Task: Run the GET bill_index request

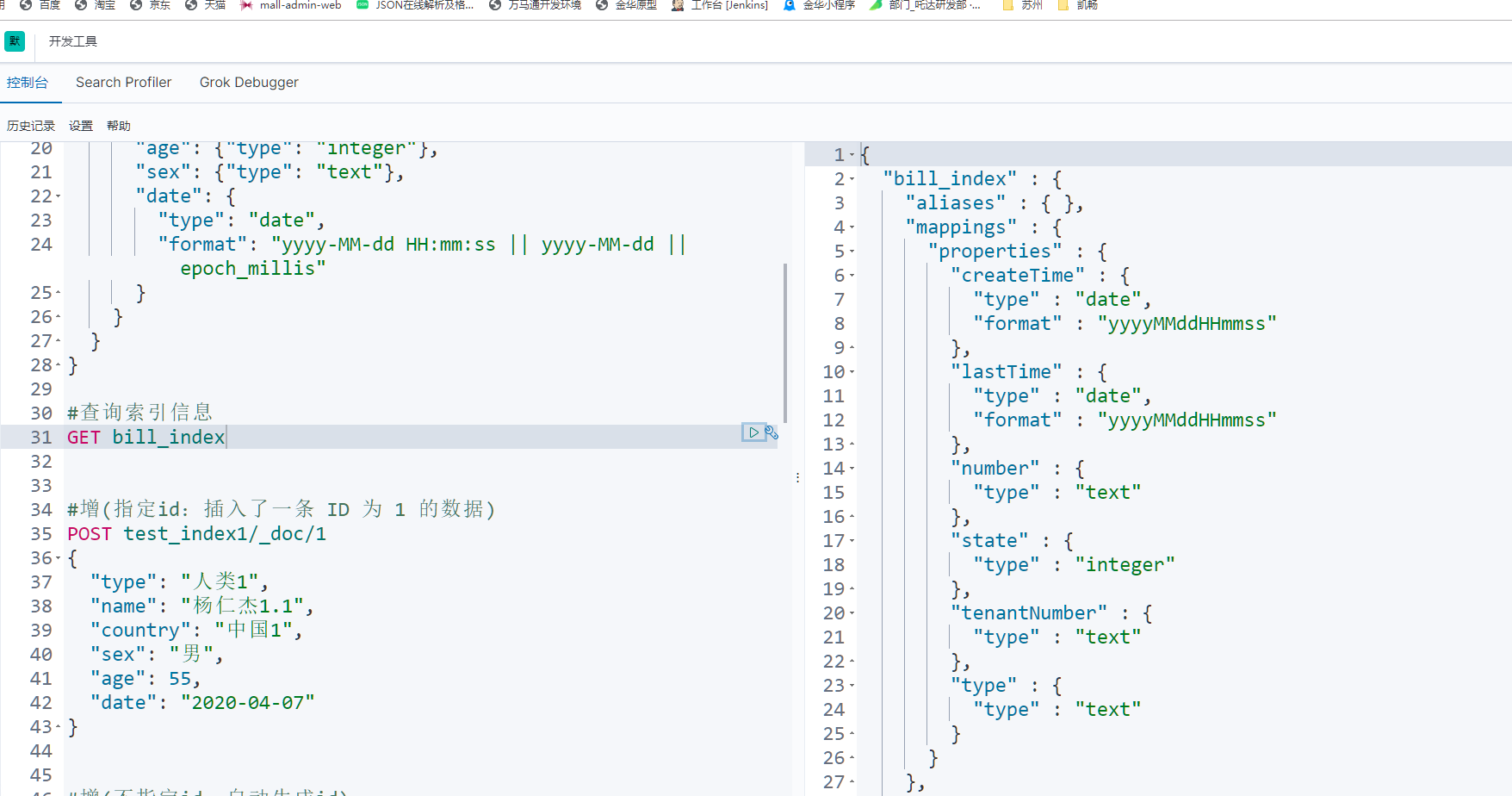Action: click(x=753, y=432)
